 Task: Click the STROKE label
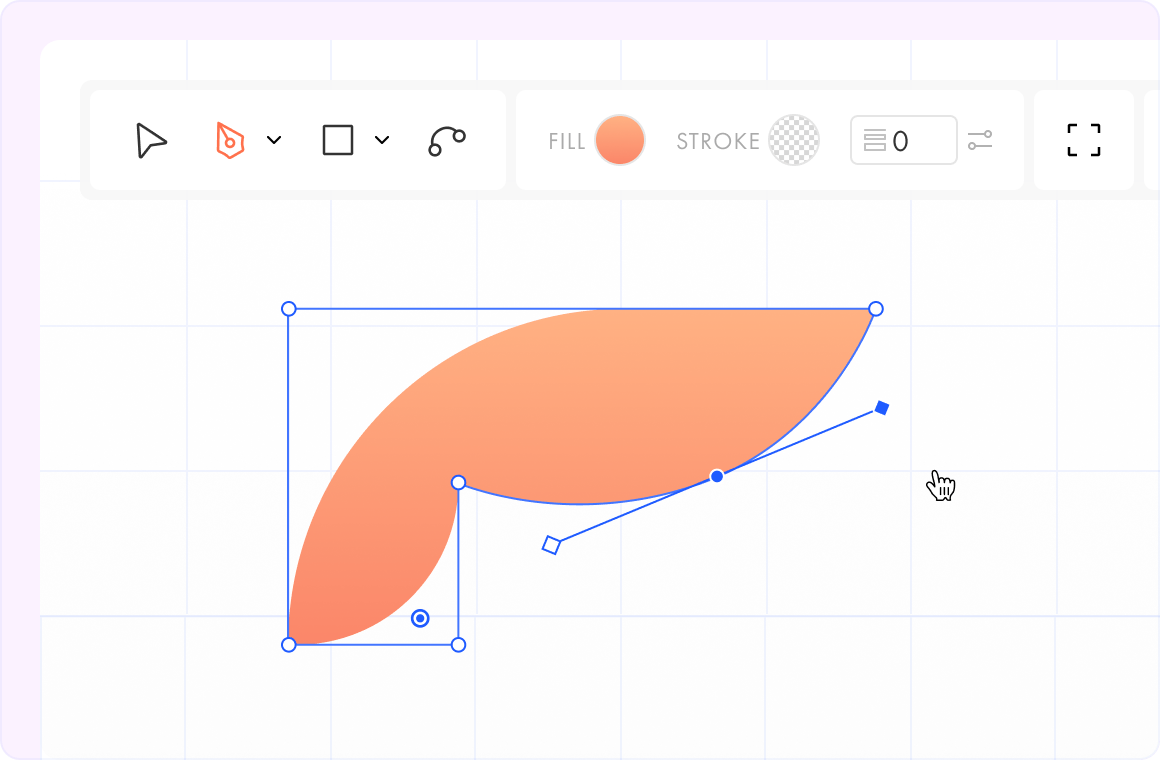[x=718, y=141]
